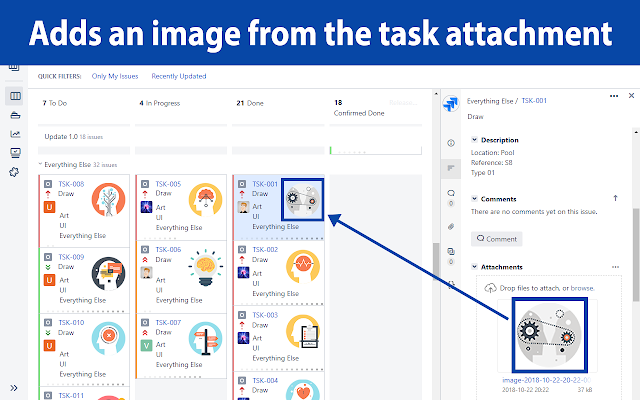
Task: Open attachment file name image-2018-10-22 link
Action: click(x=547, y=380)
